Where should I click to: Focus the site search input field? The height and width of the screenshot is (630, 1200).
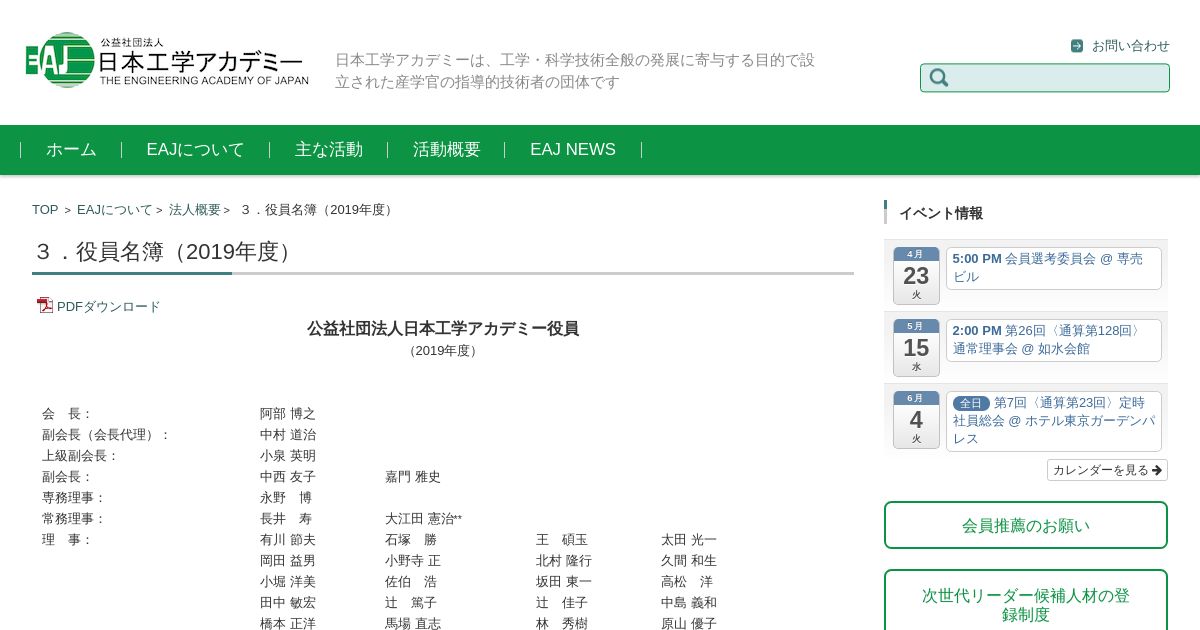coord(1045,78)
